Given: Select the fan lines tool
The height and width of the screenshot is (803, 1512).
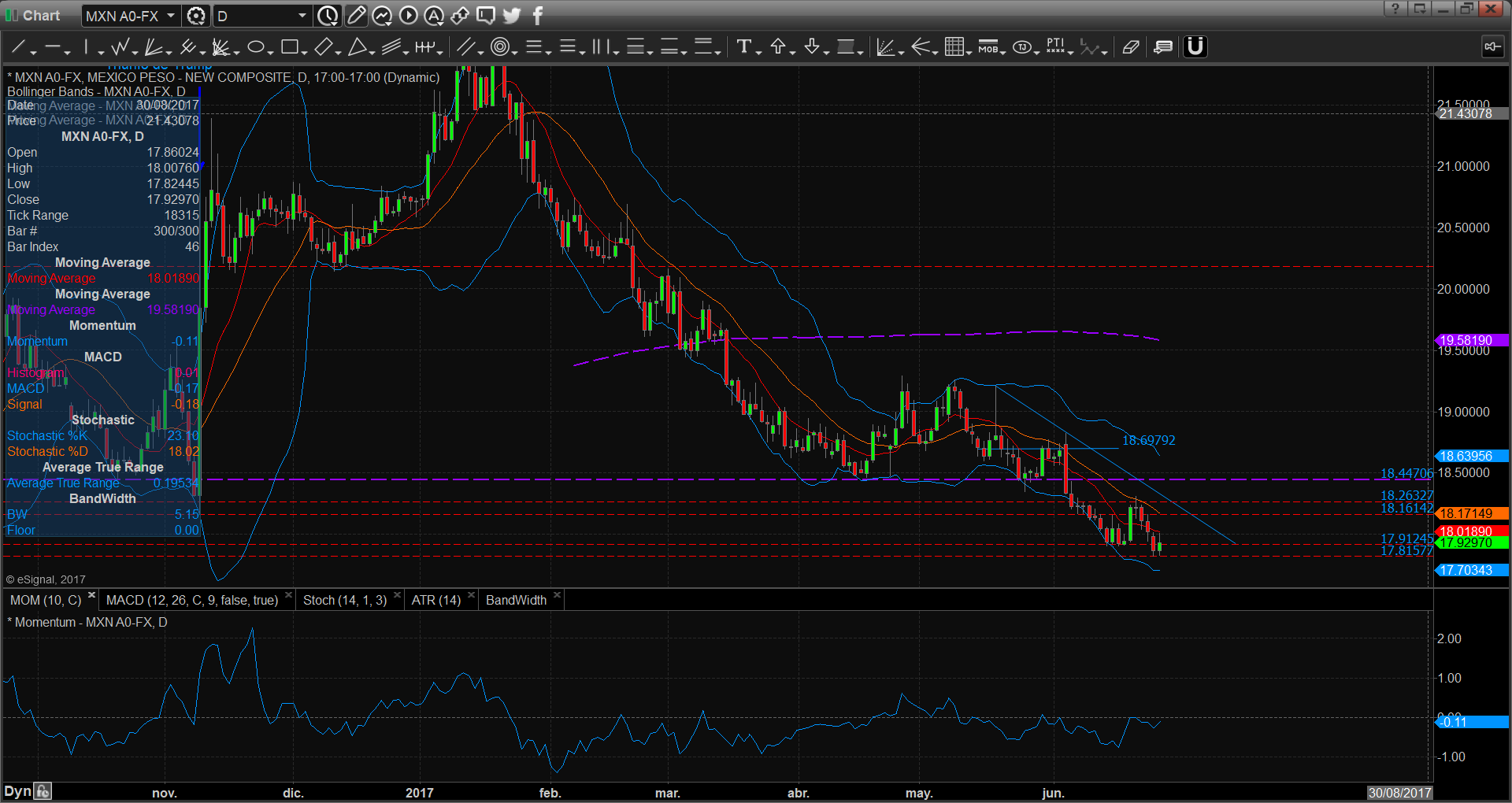Looking at the screenshot, I should pyautogui.click(x=154, y=47).
